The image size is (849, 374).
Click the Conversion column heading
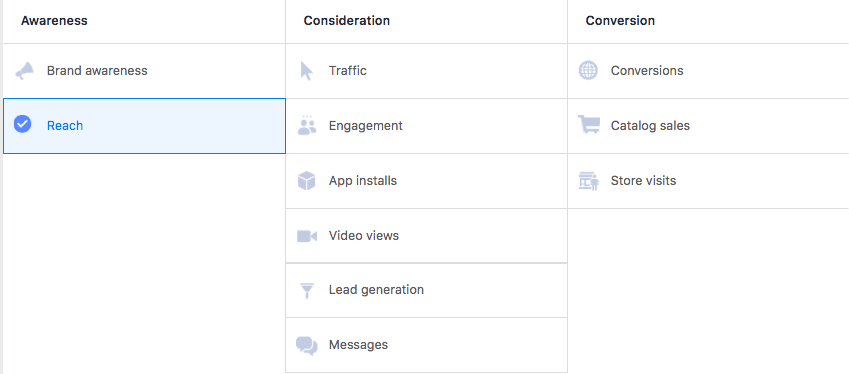coord(620,21)
